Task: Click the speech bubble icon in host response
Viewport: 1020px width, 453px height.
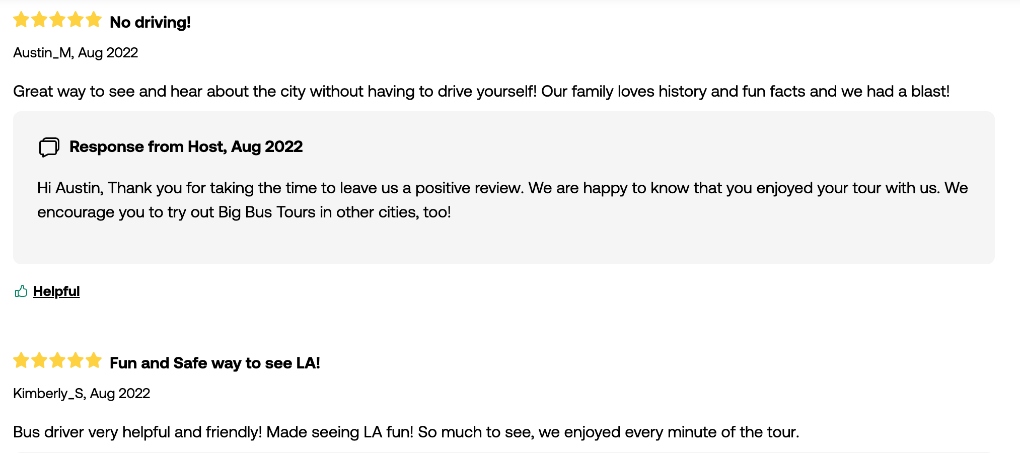Action: click(49, 147)
